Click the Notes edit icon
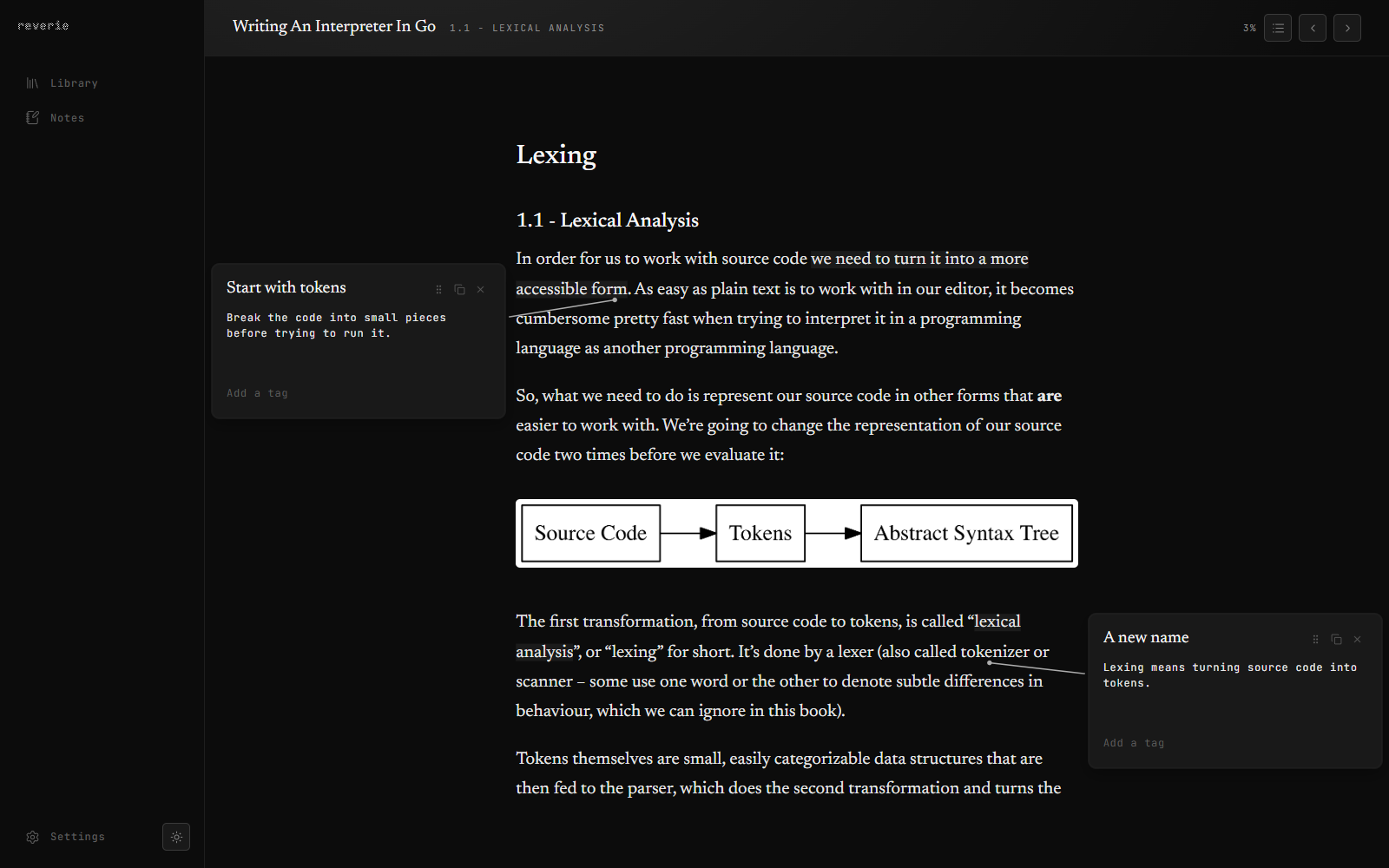Screen dimensions: 1389x868 [32, 118]
